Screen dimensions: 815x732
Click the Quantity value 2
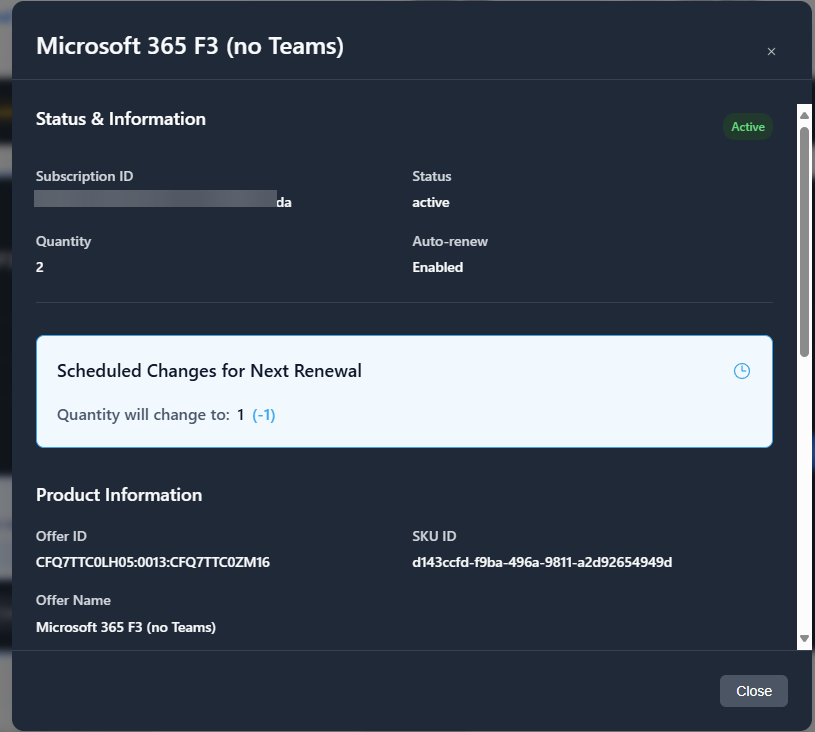pos(40,267)
